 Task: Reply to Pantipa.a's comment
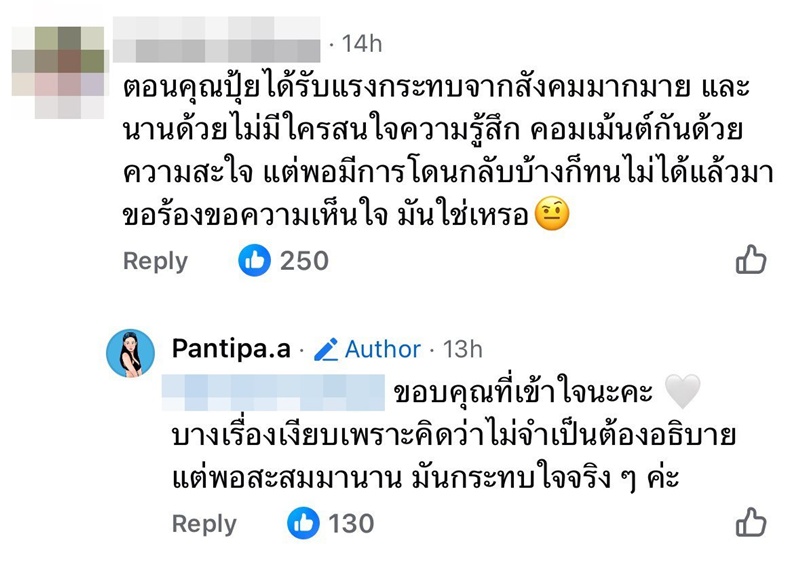tap(204, 523)
